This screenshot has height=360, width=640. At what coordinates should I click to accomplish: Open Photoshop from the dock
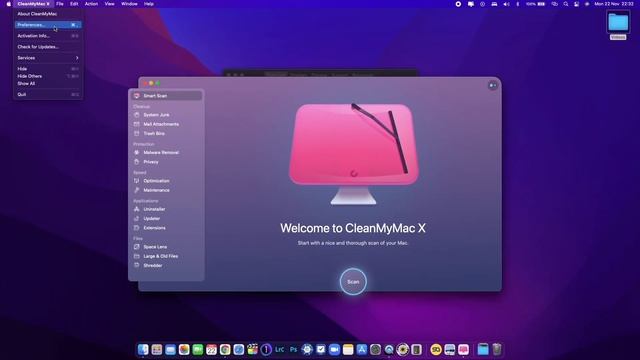(293, 349)
